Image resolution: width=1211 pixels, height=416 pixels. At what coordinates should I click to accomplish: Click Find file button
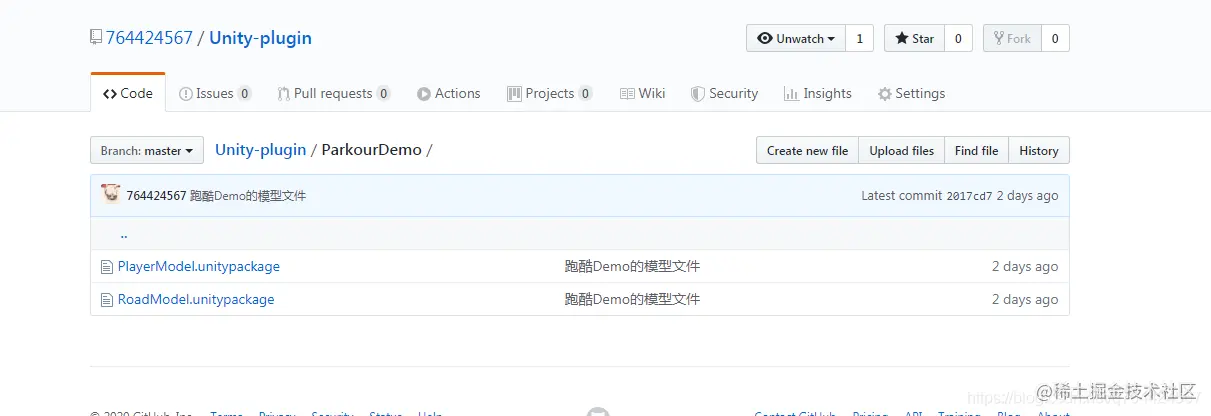coord(976,151)
